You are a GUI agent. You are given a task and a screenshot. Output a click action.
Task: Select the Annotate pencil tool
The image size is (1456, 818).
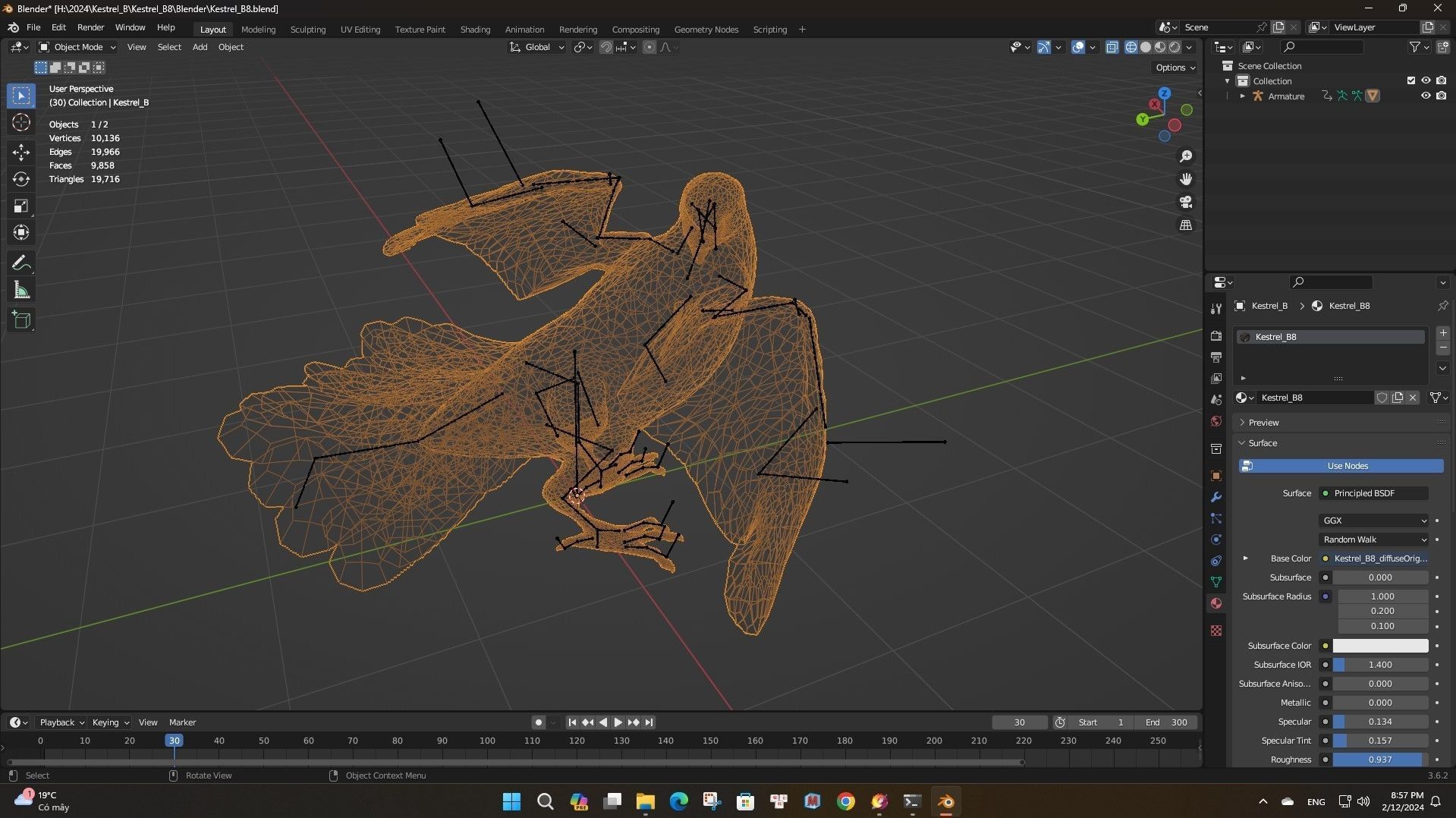click(21, 263)
